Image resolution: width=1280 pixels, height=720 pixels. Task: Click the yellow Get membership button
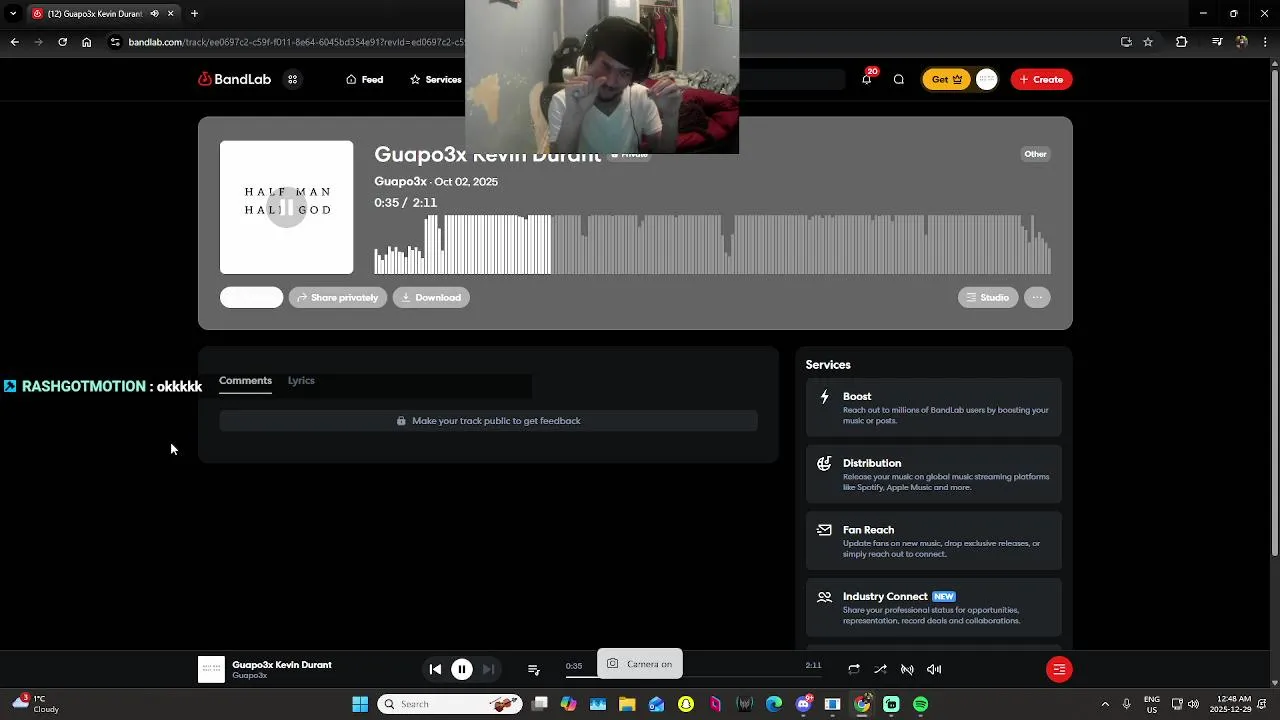click(946, 79)
